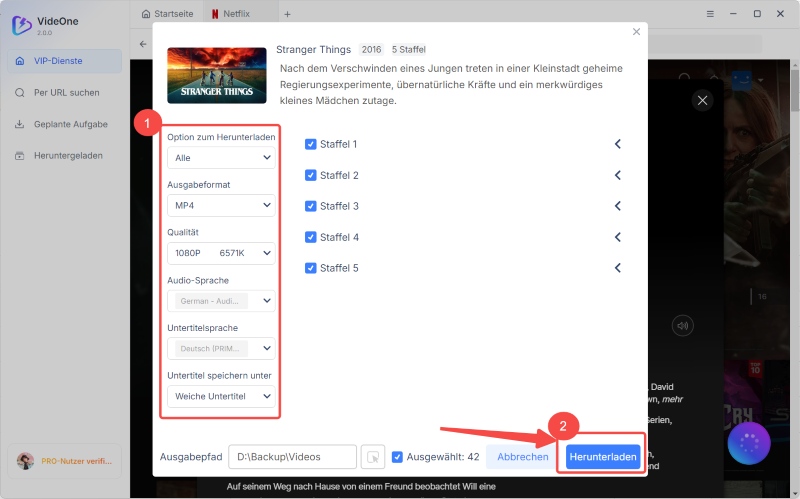
Task: Open the Untertitel speichern unter dropdown
Action: (x=221, y=396)
